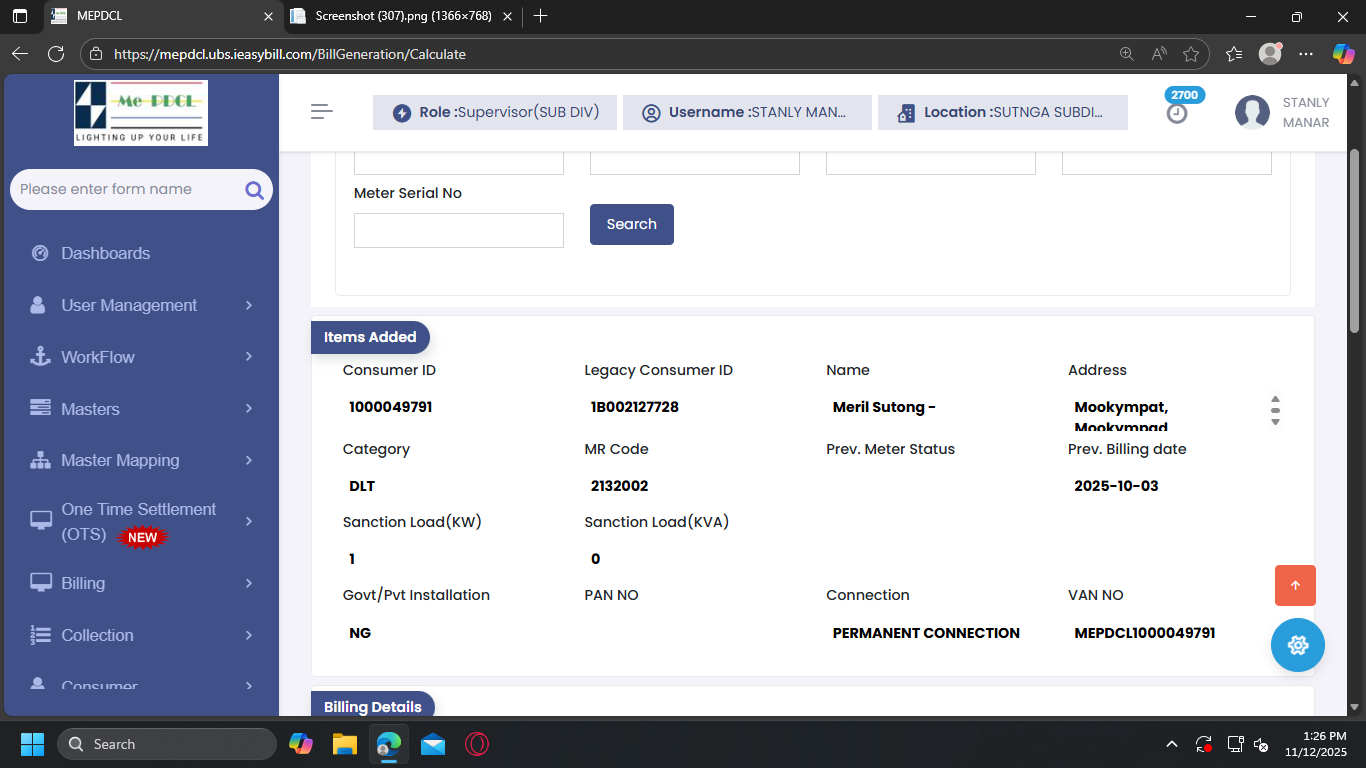1366x768 pixels.
Task: Refresh the page with reload icon
Action: pyautogui.click(x=56, y=54)
